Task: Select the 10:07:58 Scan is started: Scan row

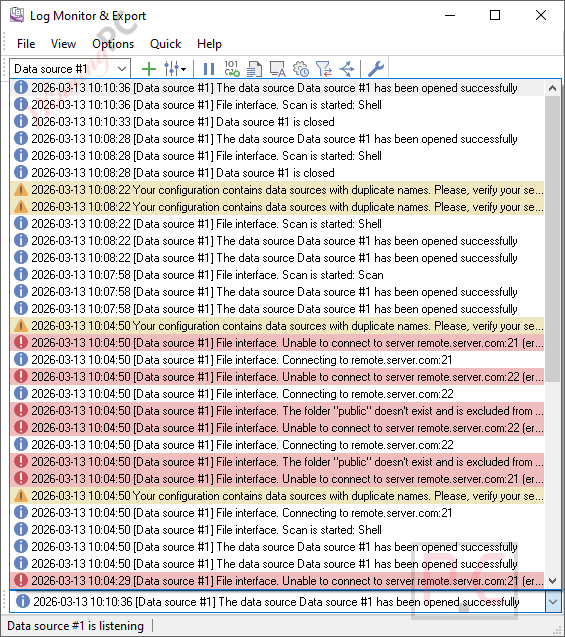Action: pos(277,275)
